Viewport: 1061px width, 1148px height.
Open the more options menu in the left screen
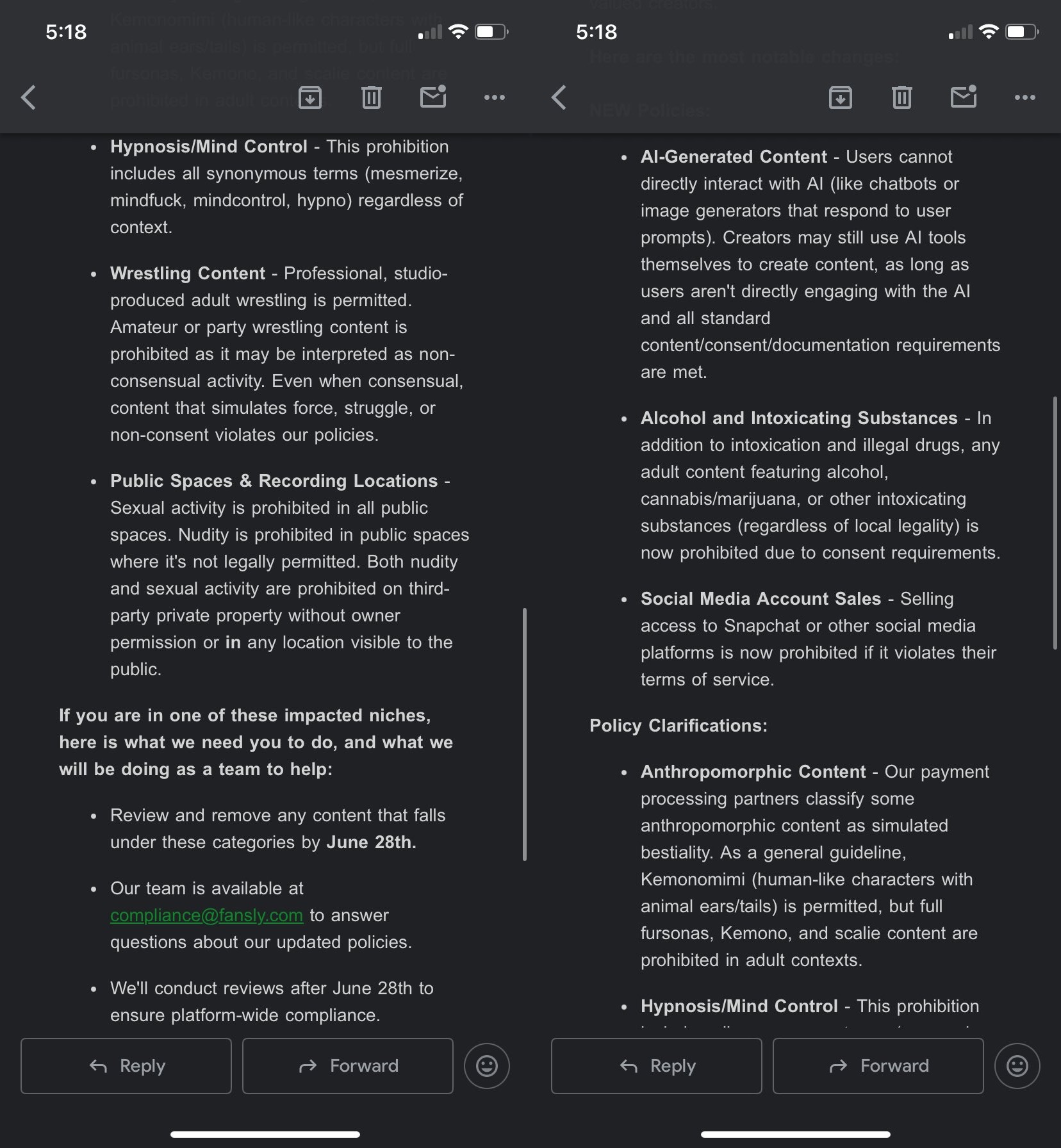pyautogui.click(x=495, y=97)
